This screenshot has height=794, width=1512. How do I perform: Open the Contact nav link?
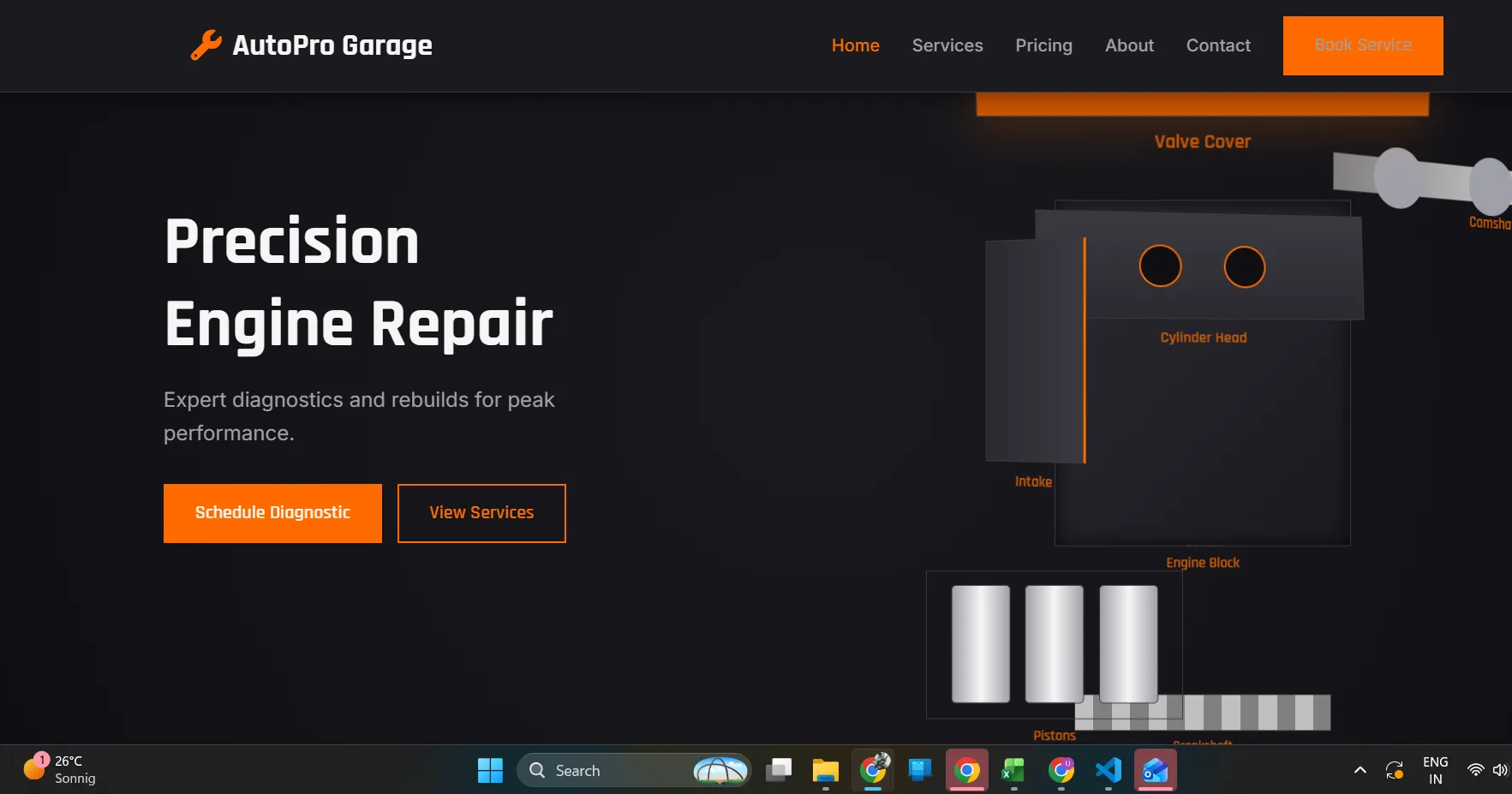pyautogui.click(x=1218, y=45)
